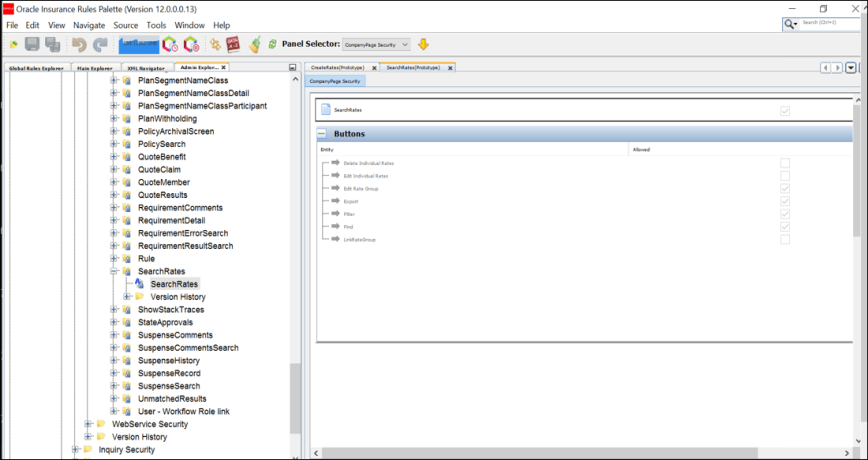Click the yellow crossed-arrows toolbar icon
868x460 pixels.
(215, 44)
